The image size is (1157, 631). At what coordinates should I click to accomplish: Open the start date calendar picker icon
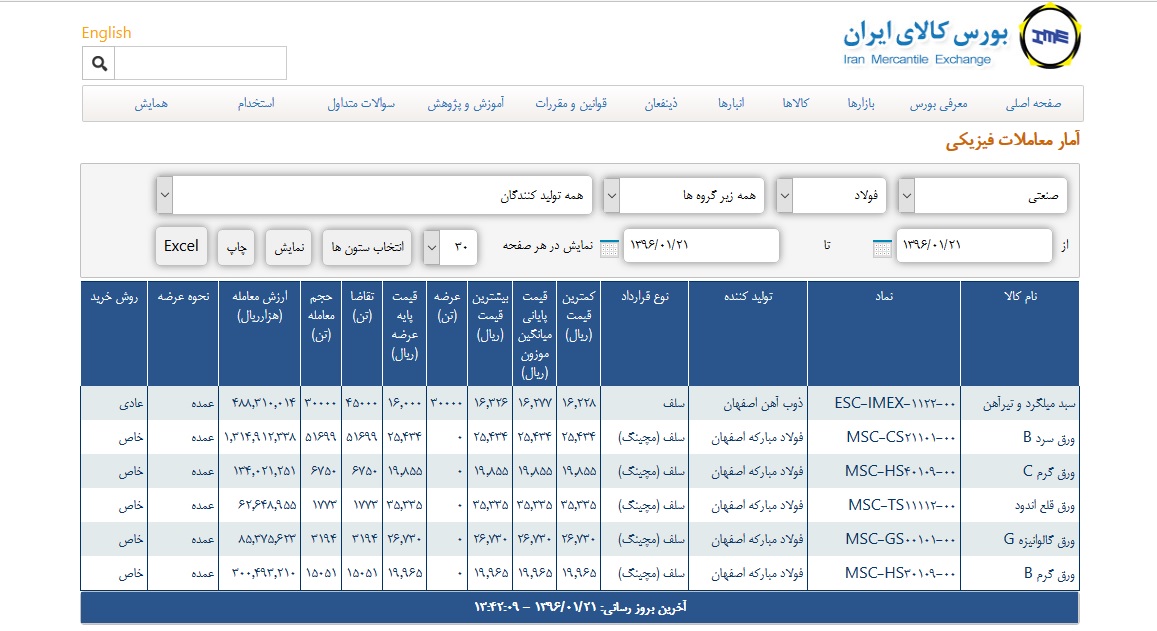click(881, 248)
